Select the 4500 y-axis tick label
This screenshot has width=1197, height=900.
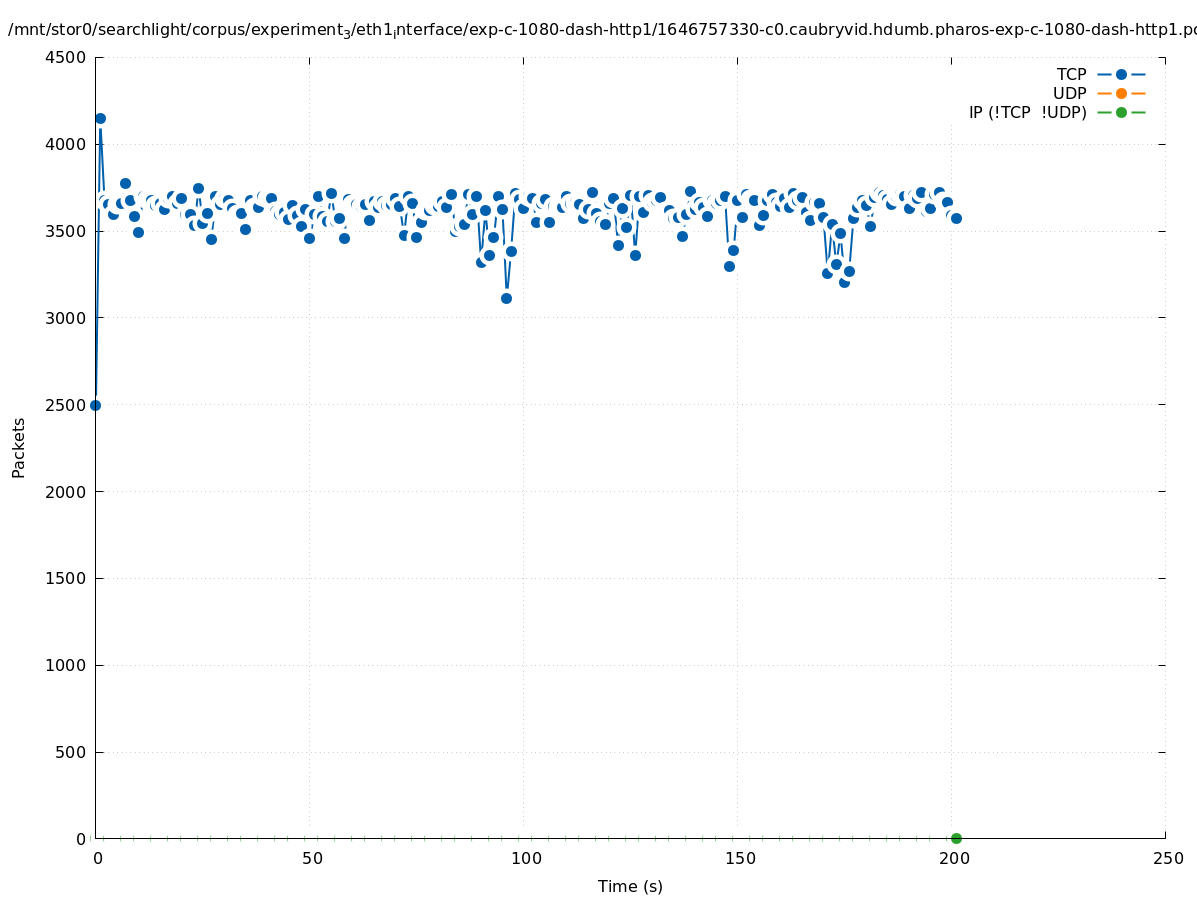66,58
